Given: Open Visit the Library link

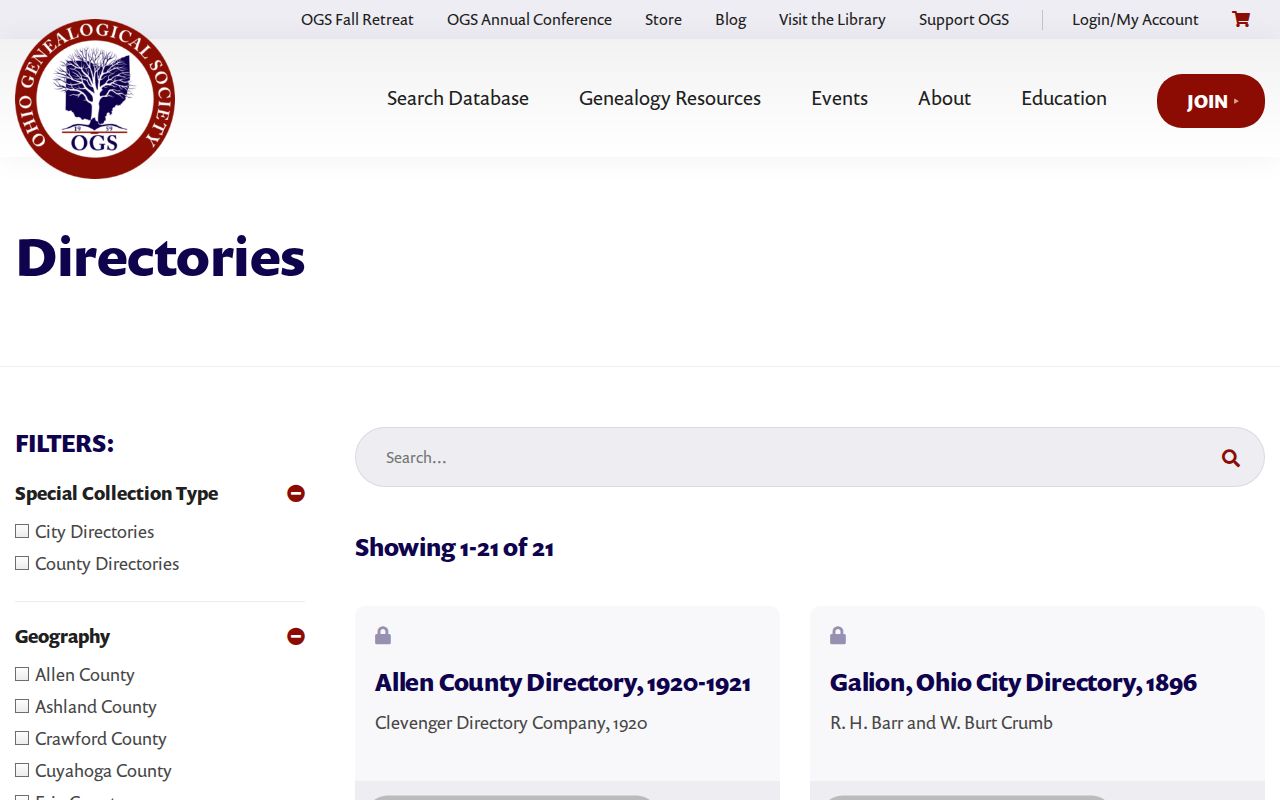Looking at the screenshot, I should (x=832, y=19).
